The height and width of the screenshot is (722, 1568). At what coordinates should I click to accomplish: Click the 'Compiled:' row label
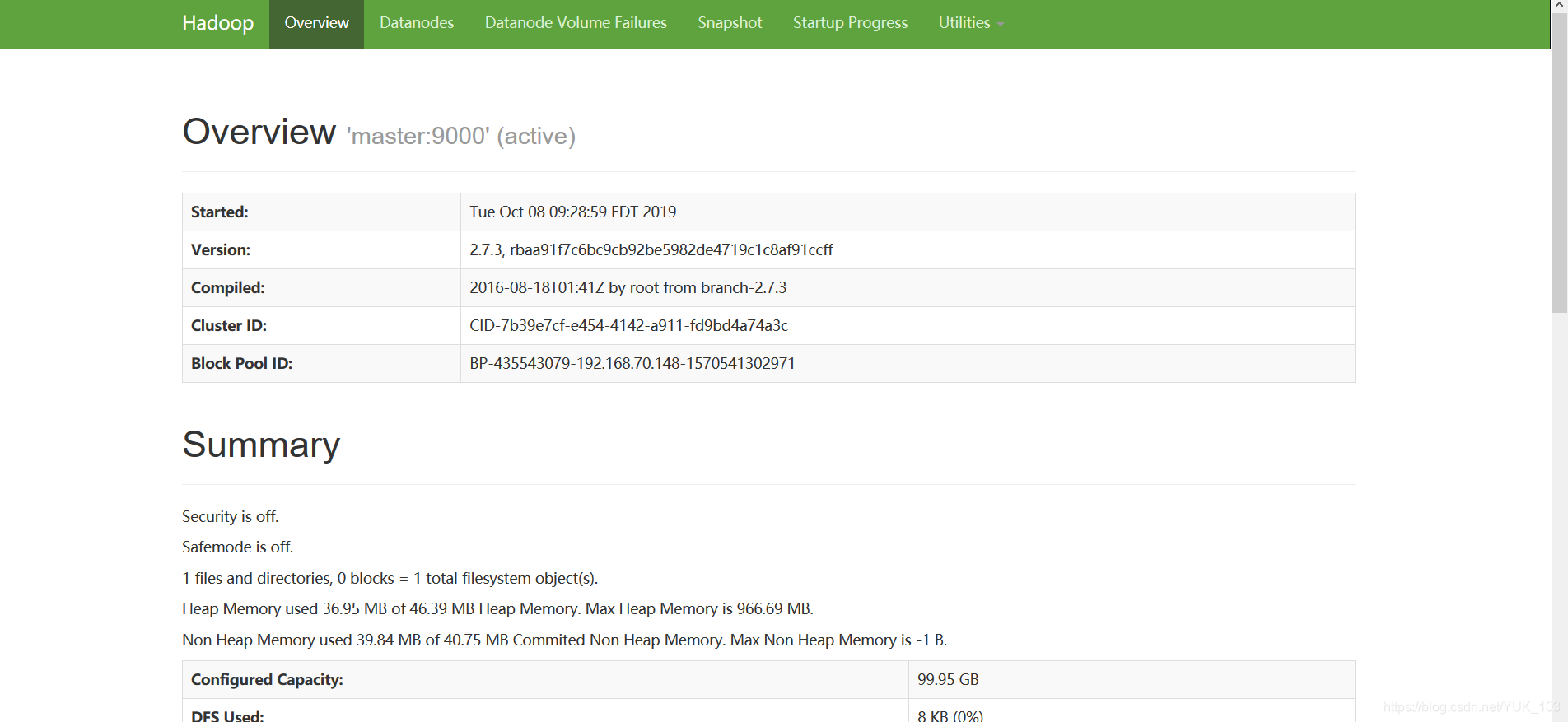pos(228,288)
